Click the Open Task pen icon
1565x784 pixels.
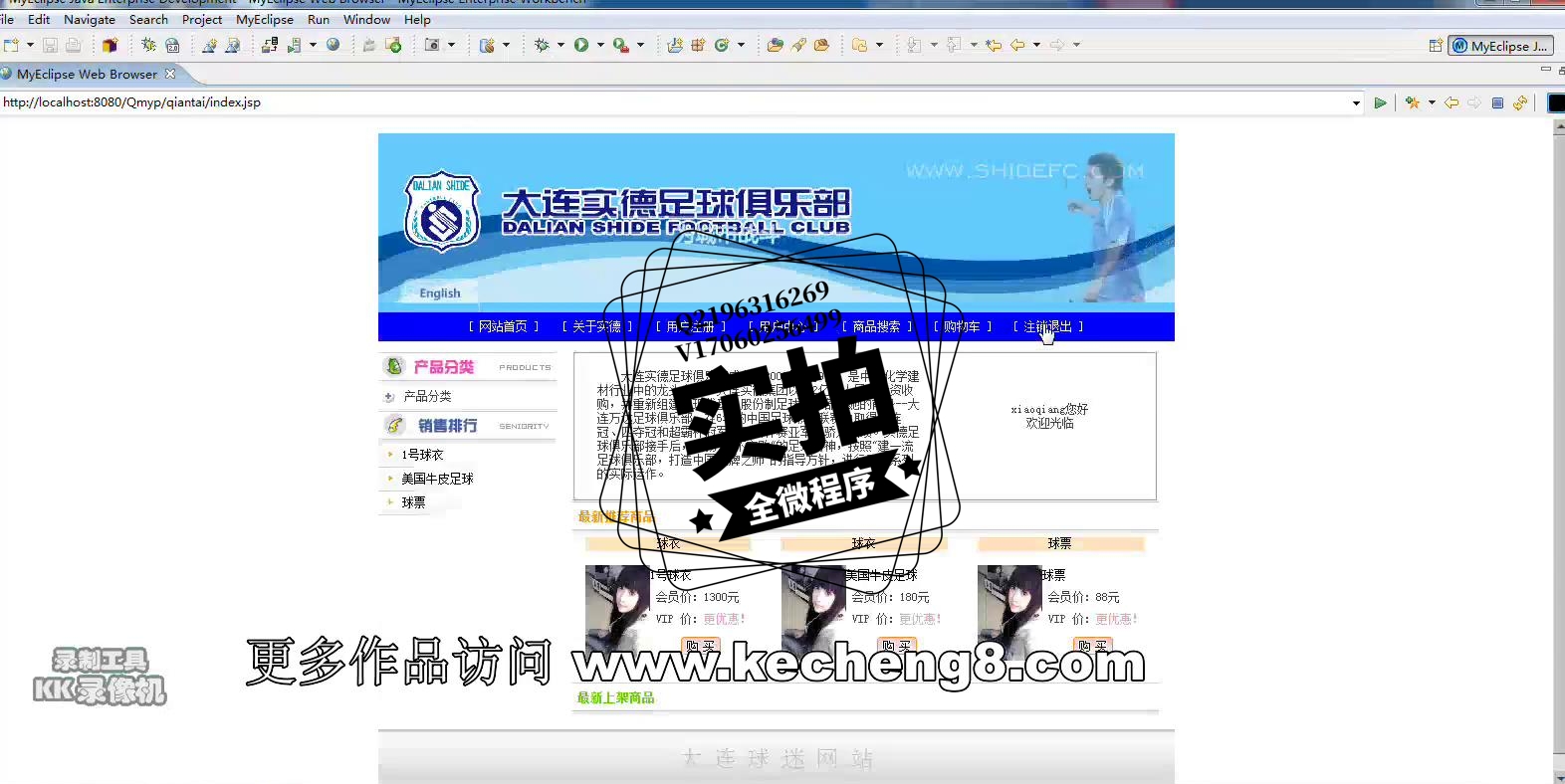(798, 45)
